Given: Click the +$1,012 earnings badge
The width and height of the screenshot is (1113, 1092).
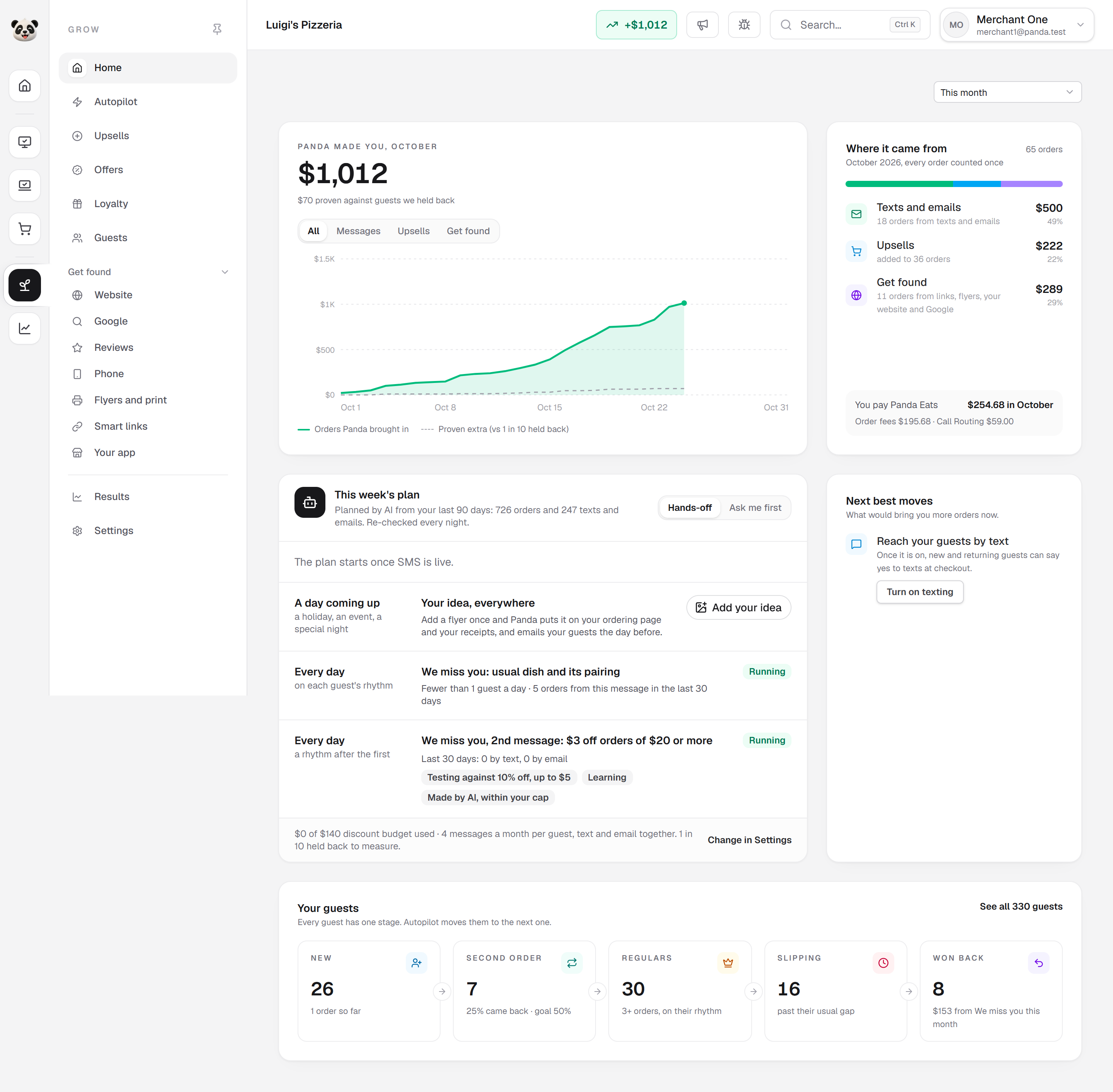Looking at the screenshot, I should [x=636, y=25].
